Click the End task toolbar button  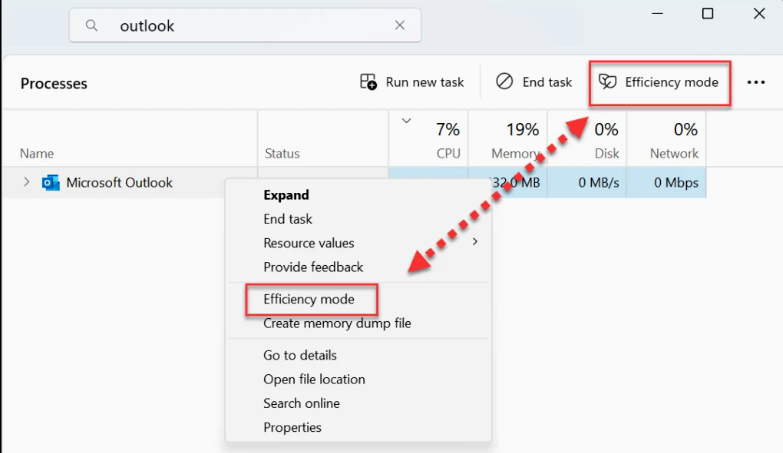click(x=535, y=82)
